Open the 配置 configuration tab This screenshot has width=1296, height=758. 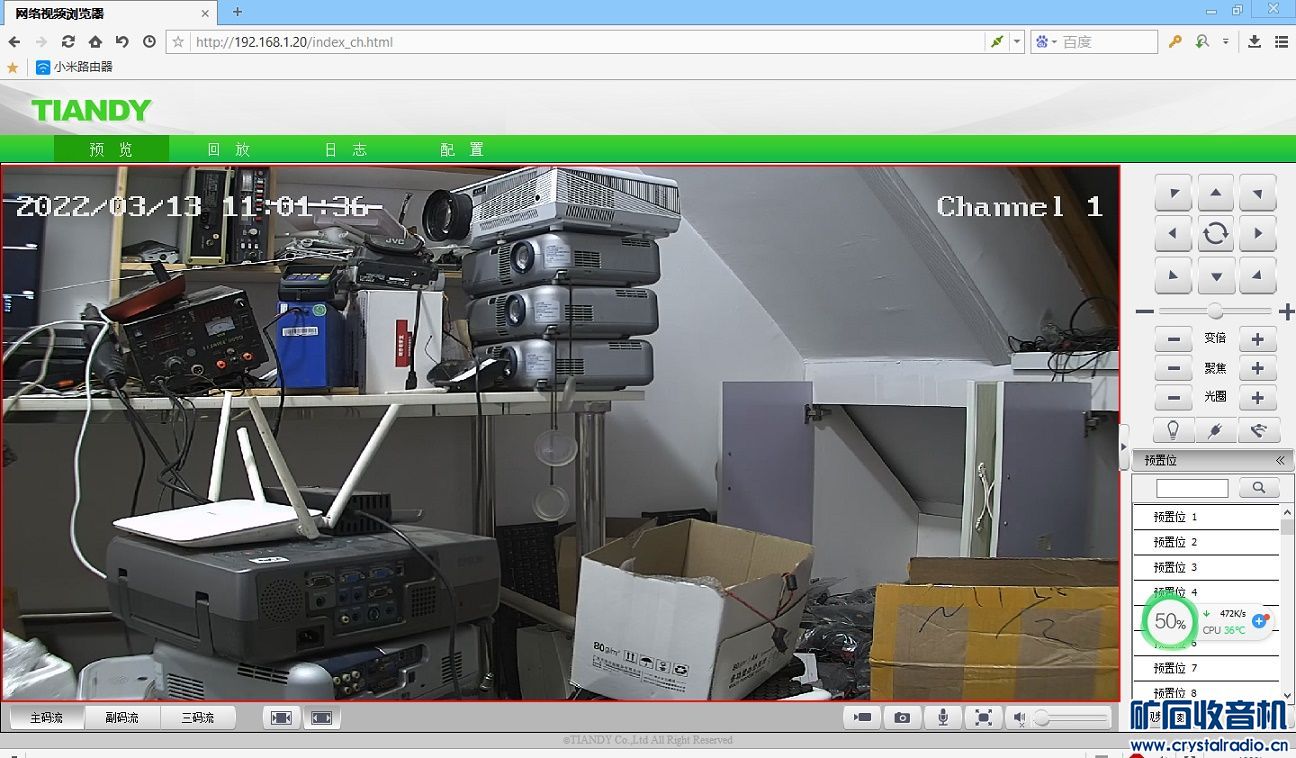tap(462, 149)
